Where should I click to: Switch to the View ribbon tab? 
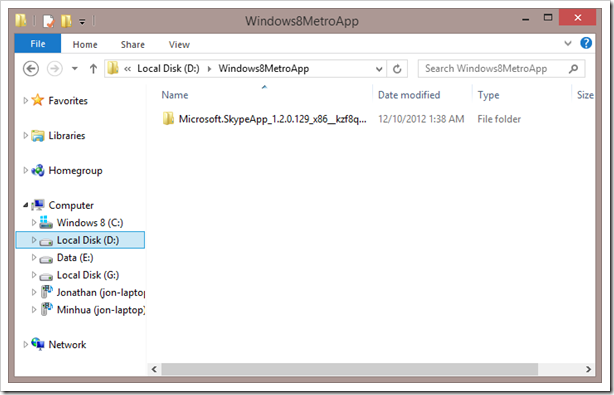[x=179, y=45]
